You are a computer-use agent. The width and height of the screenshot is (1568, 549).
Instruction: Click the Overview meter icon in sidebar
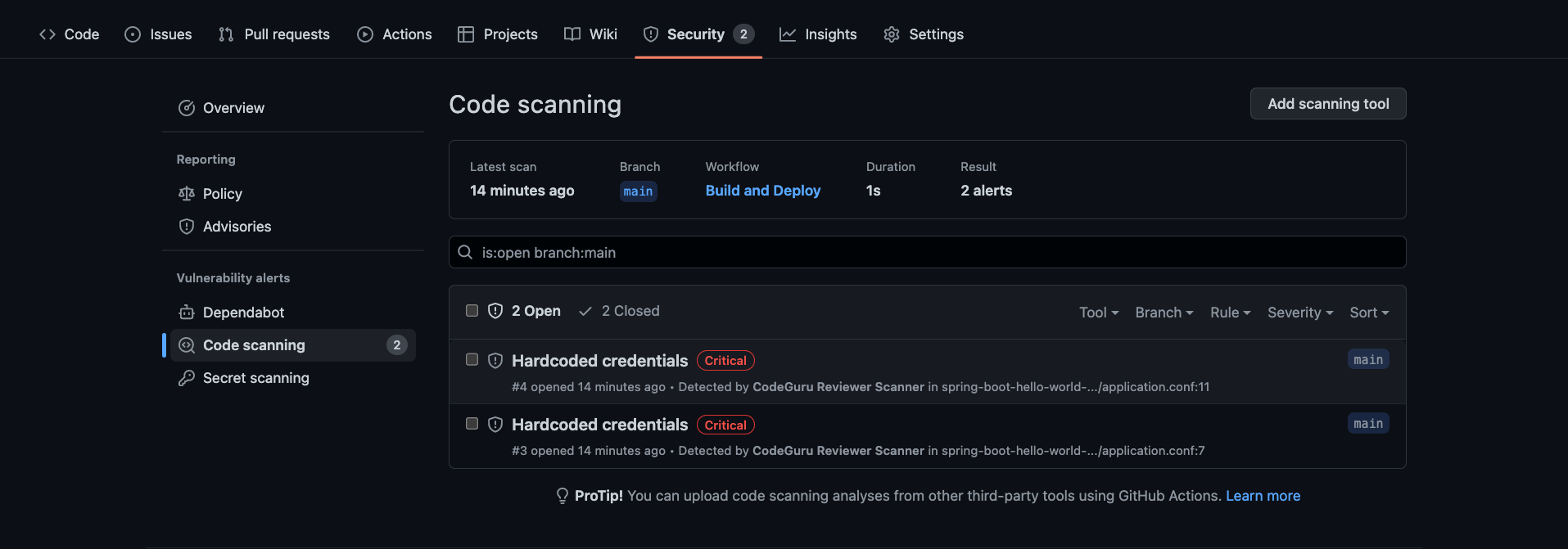tap(187, 108)
